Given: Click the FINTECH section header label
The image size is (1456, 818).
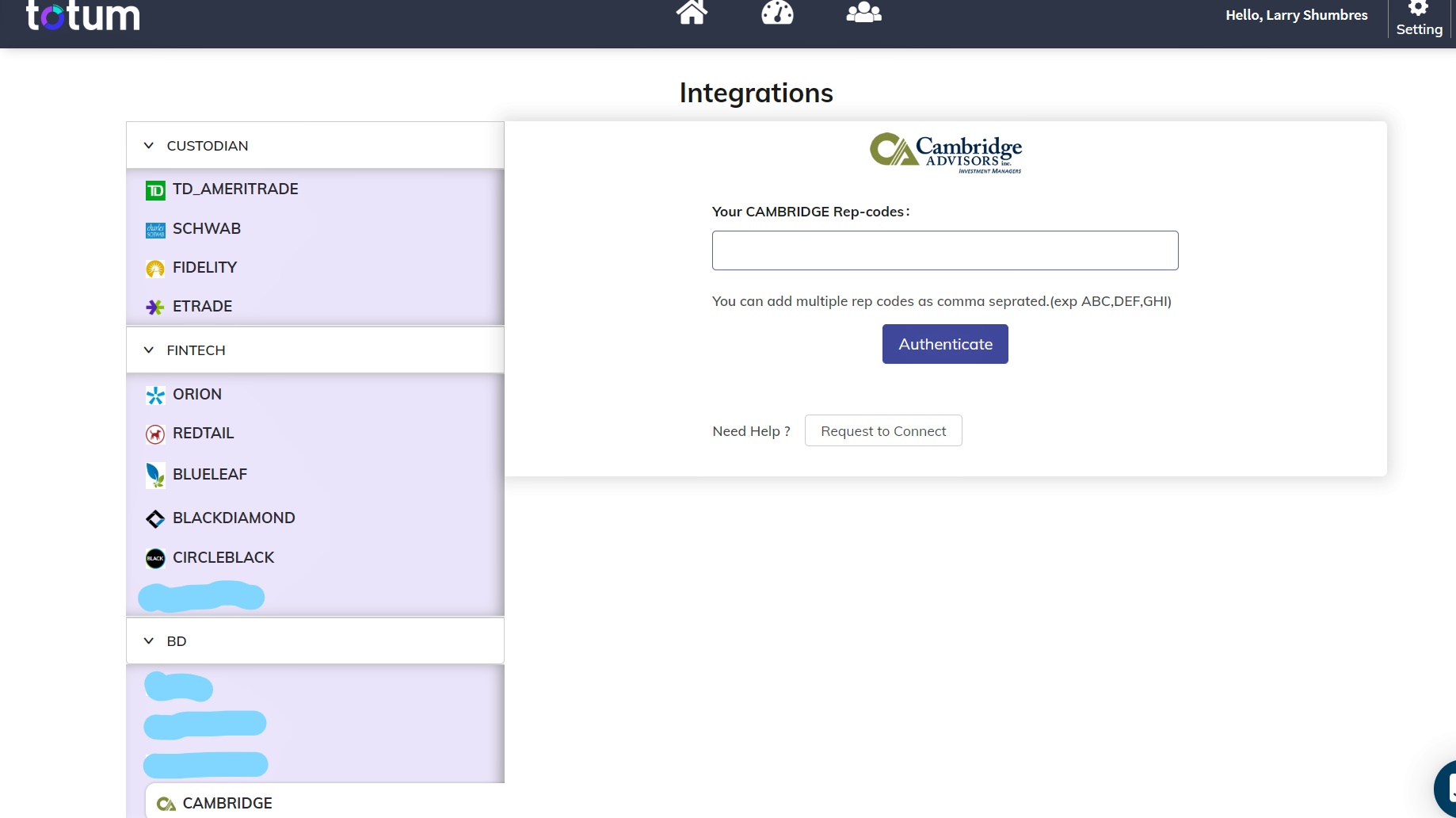Looking at the screenshot, I should tap(196, 350).
